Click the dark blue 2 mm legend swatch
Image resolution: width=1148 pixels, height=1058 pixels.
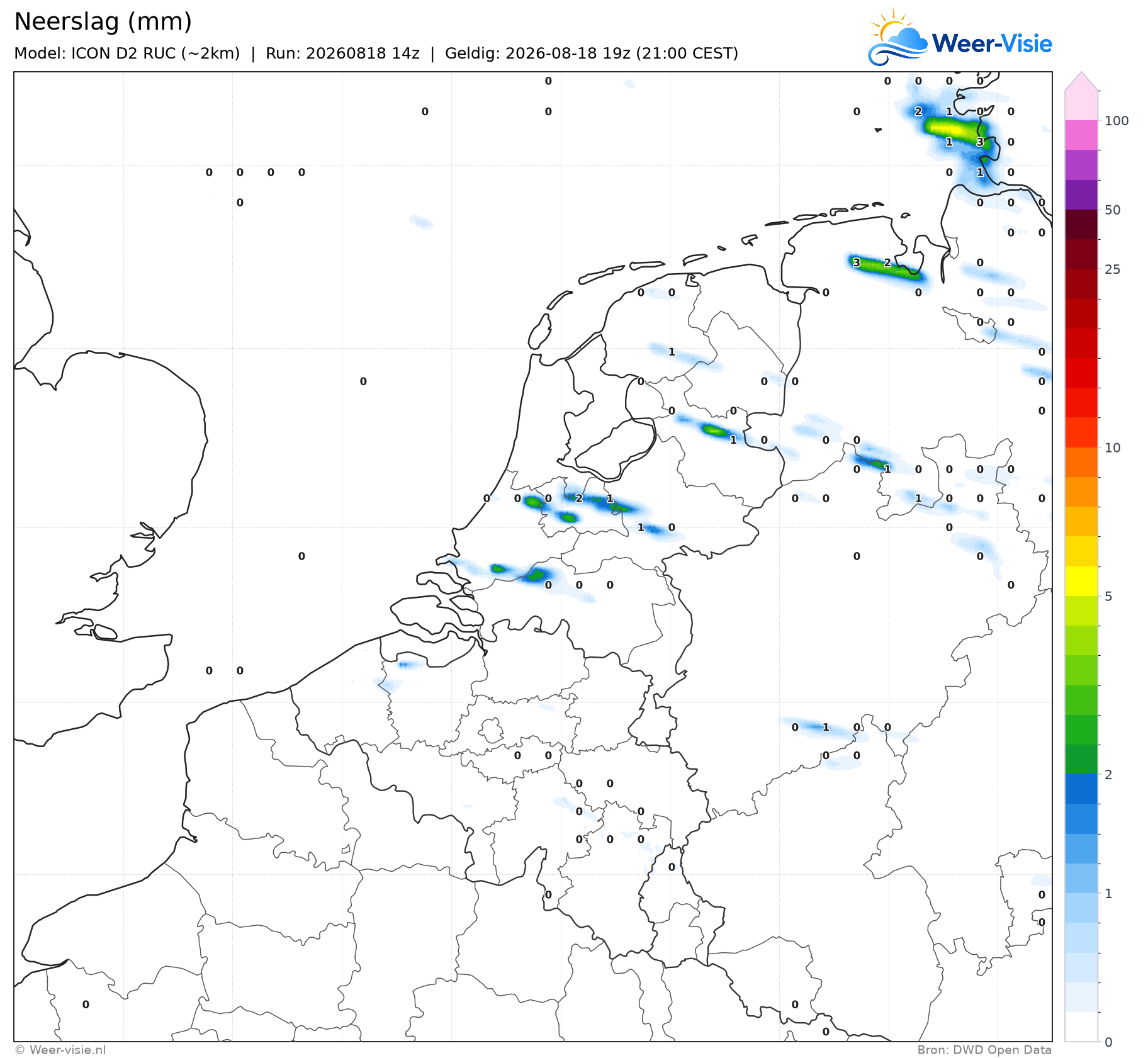tap(1081, 789)
